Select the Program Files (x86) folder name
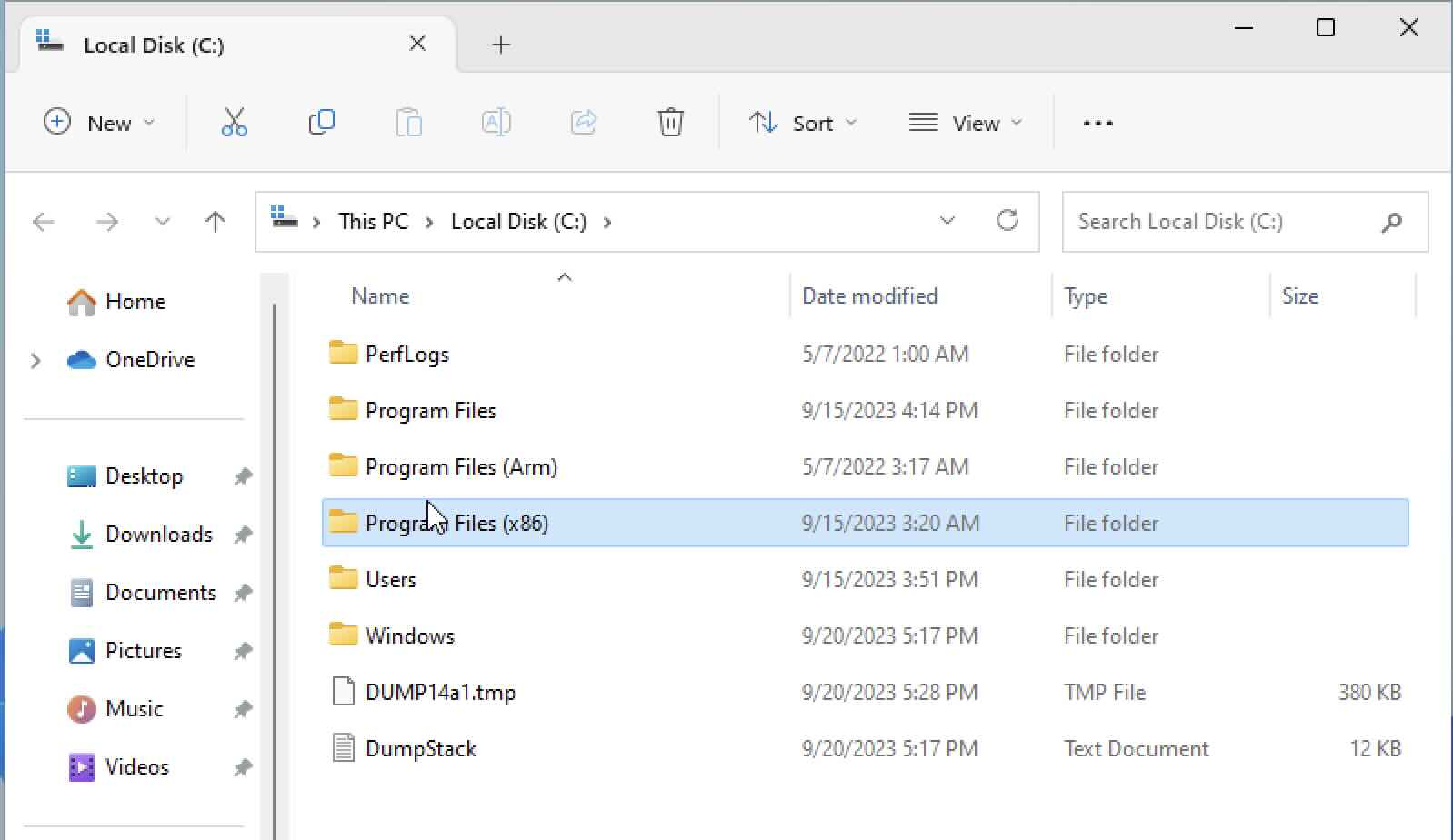Screen dimensions: 1453x840 (x=456, y=523)
